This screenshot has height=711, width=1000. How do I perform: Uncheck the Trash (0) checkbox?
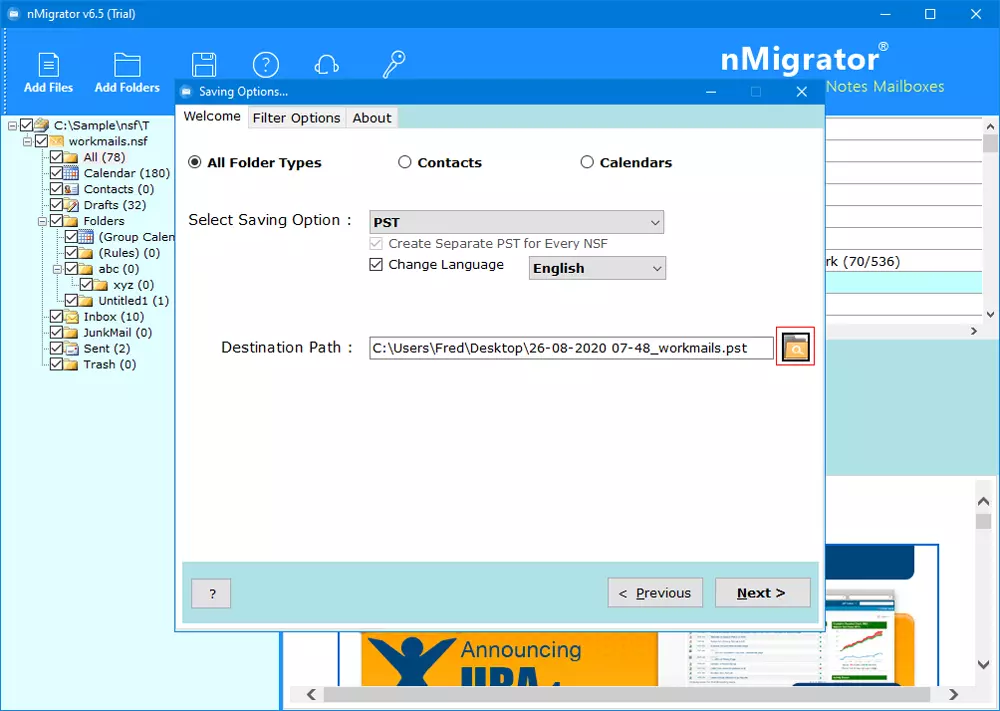(x=56, y=364)
